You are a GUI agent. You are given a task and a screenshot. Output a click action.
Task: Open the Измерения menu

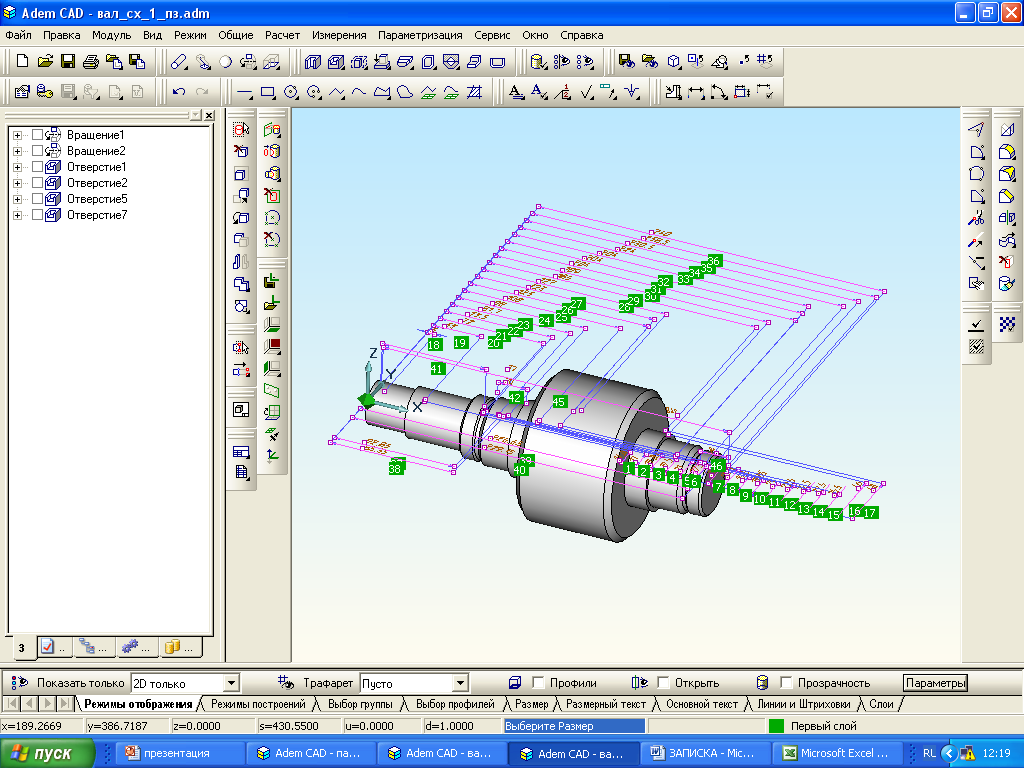339,35
